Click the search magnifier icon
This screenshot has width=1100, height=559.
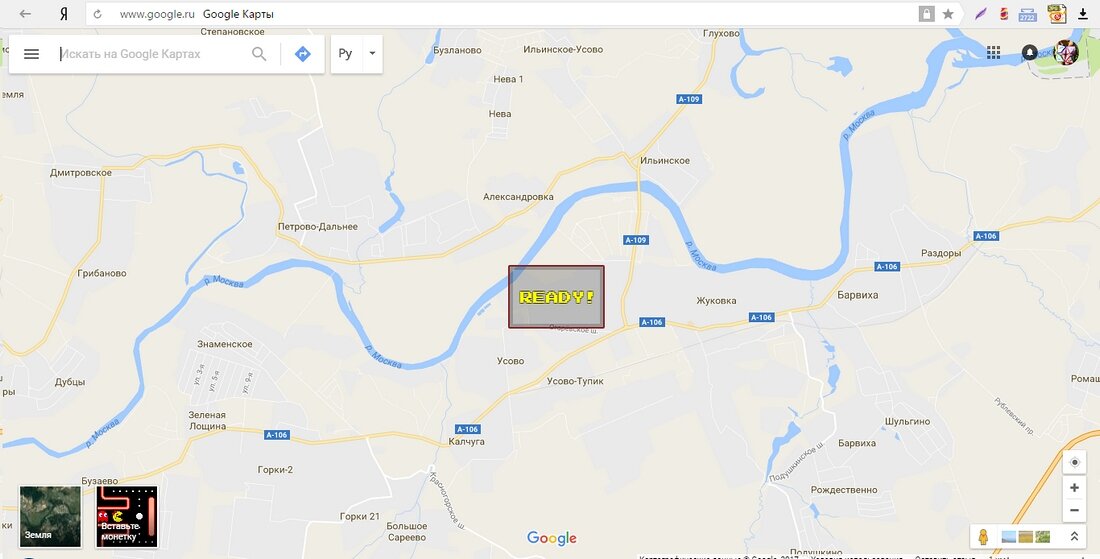pyautogui.click(x=259, y=54)
